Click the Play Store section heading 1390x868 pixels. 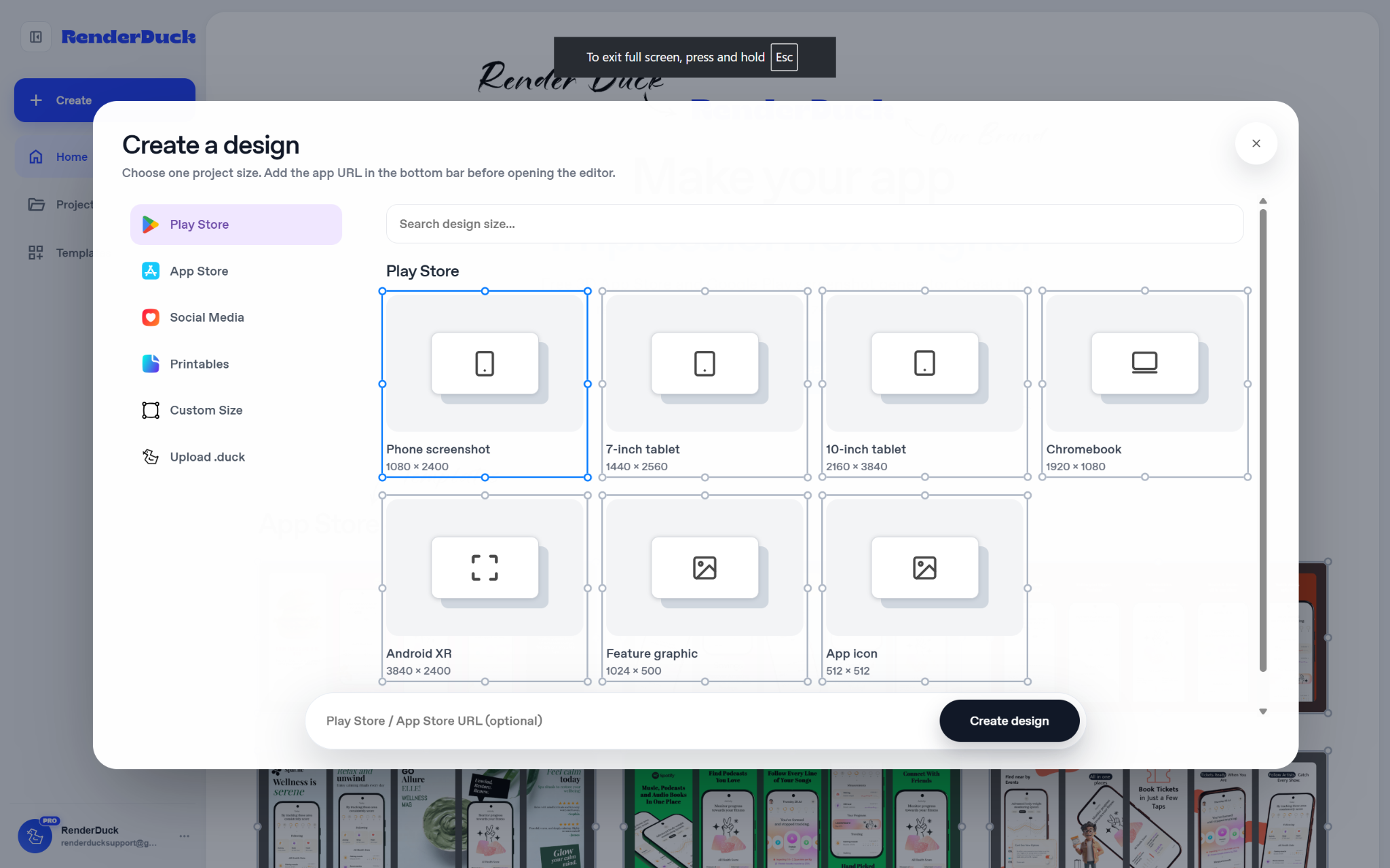tap(422, 271)
